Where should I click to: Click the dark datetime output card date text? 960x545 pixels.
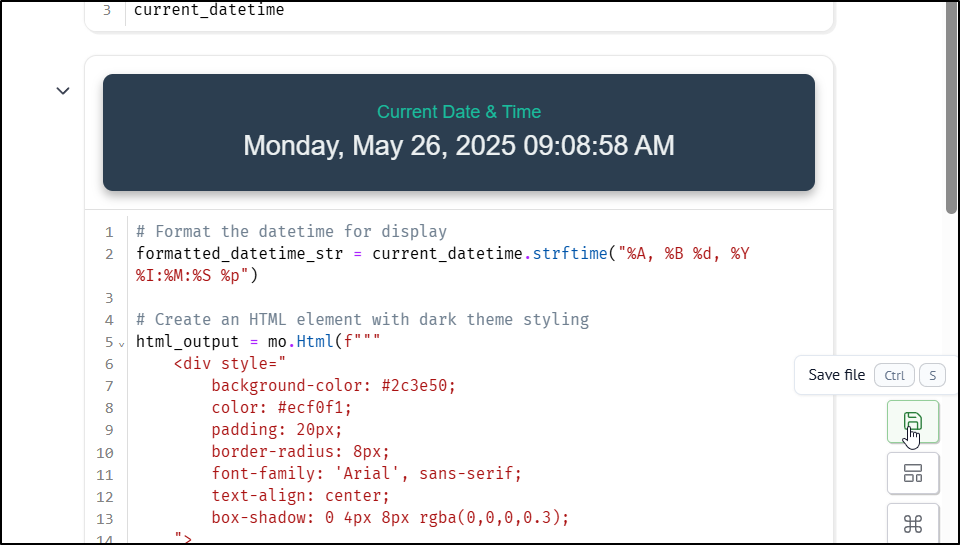[459, 146]
